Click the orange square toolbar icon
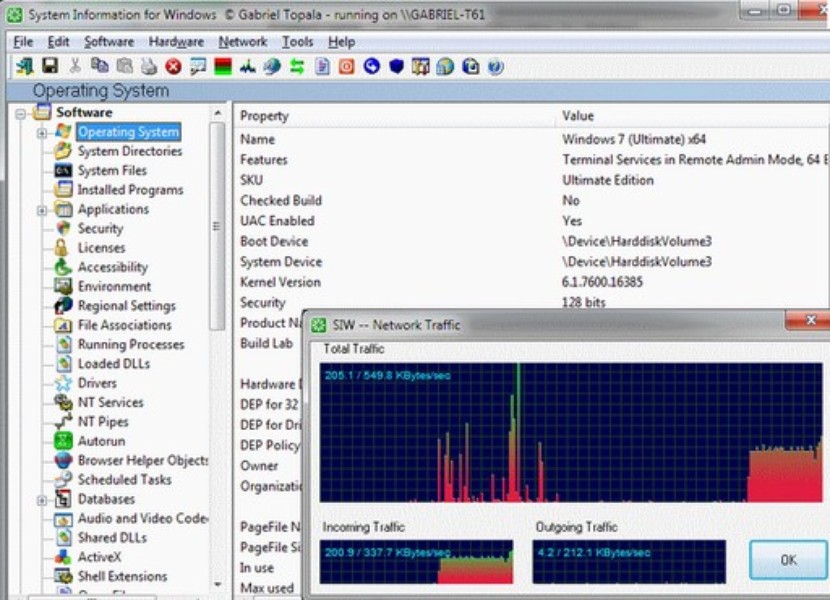The height and width of the screenshot is (600, 830). (347, 67)
